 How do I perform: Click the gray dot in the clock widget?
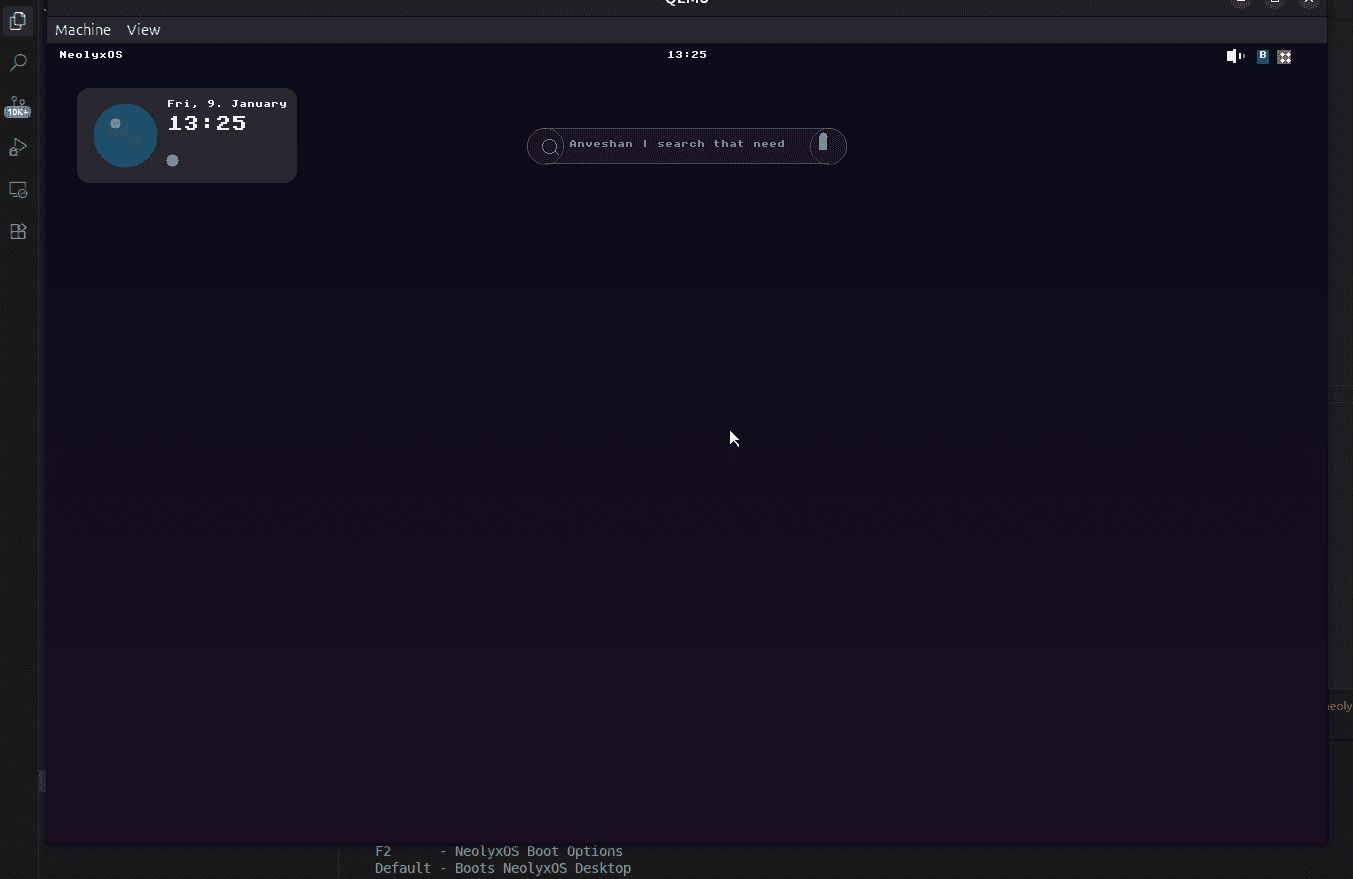pos(172,160)
